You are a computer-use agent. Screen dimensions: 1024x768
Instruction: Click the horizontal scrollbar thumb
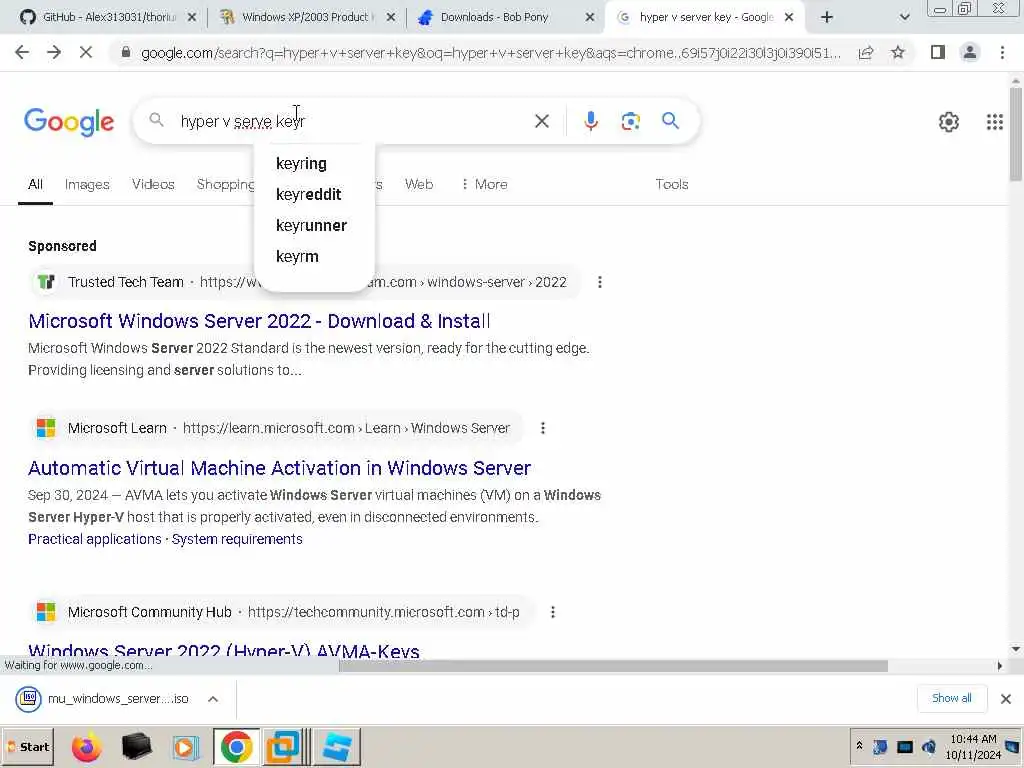tap(613, 666)
